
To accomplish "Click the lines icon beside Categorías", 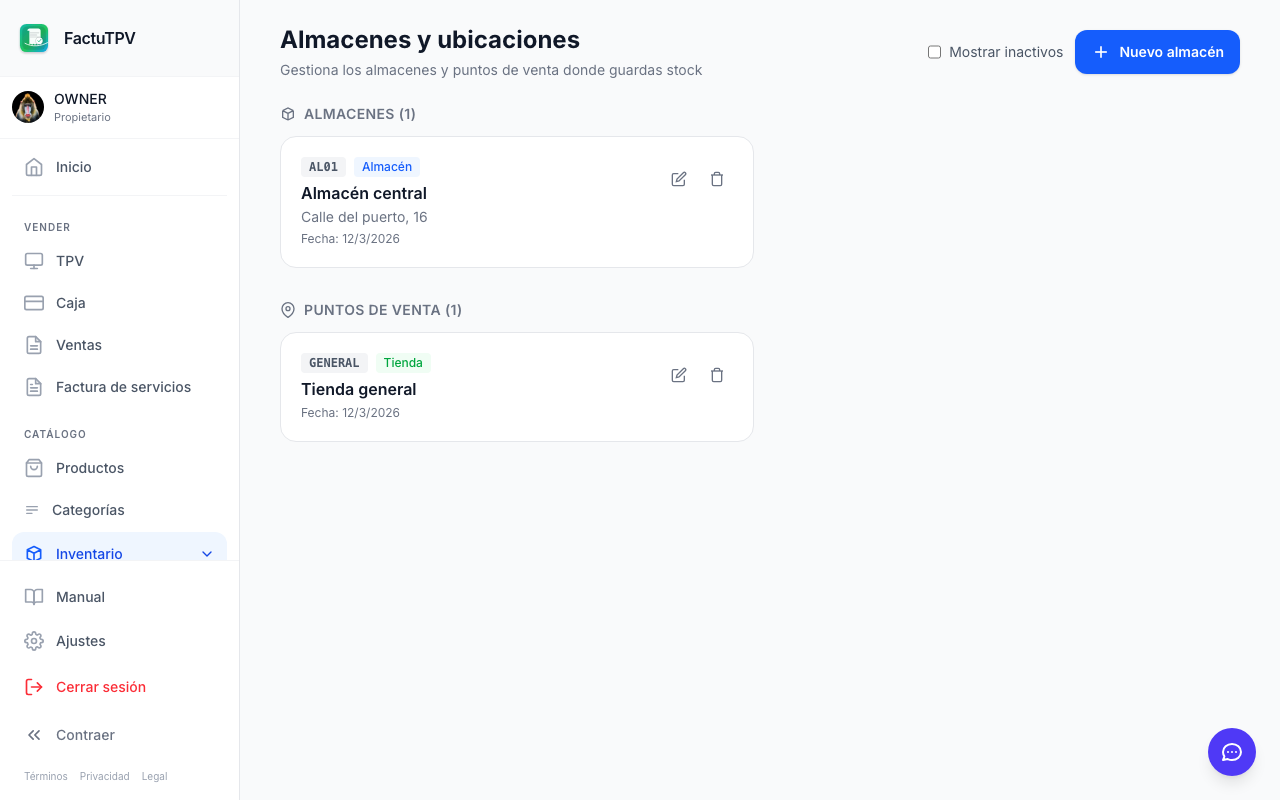I will tap(32, 510).
